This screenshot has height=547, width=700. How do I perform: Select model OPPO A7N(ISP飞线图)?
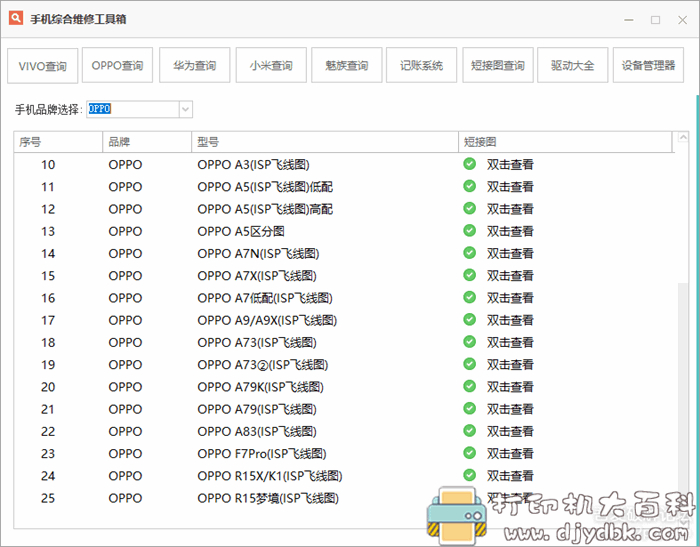pos(258,254)
